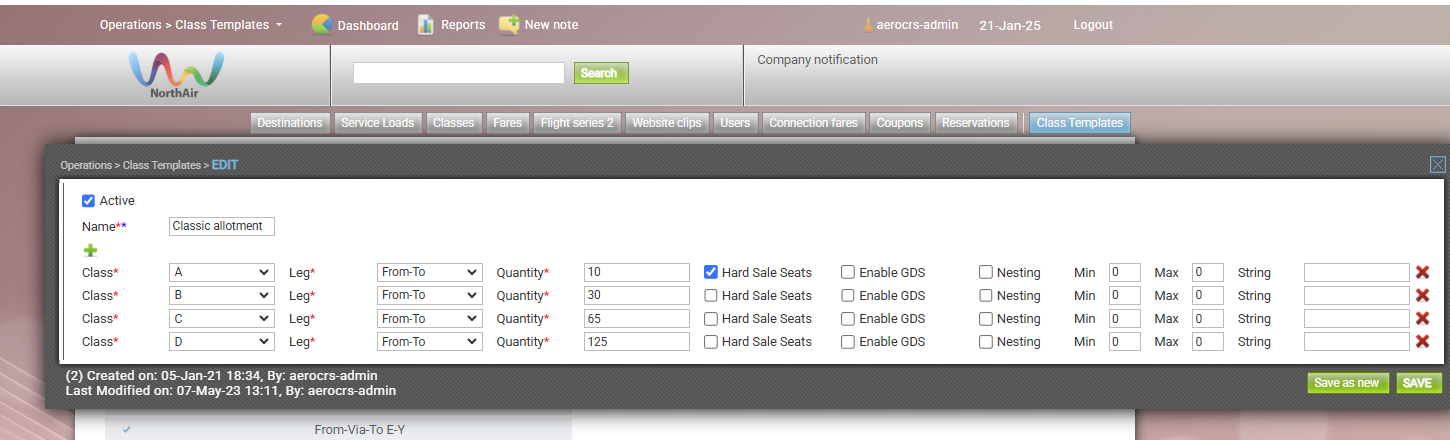Delete Class A row with red X
The width and height of the screenshot is (1450, 440).
1422,272
